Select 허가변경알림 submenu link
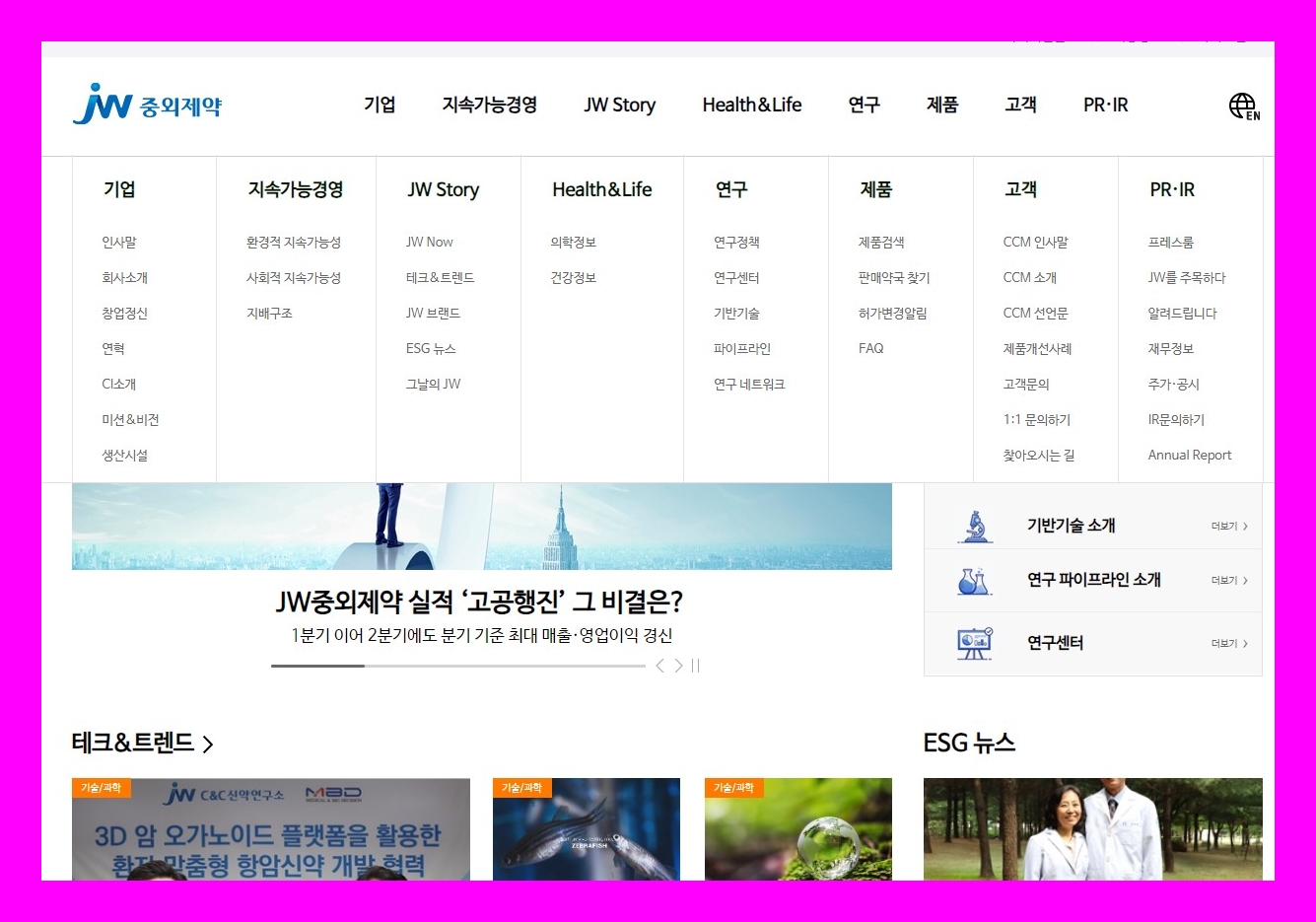Image resolution: width=1316 pixels, height=922 pixels. (x=893, y=314)
